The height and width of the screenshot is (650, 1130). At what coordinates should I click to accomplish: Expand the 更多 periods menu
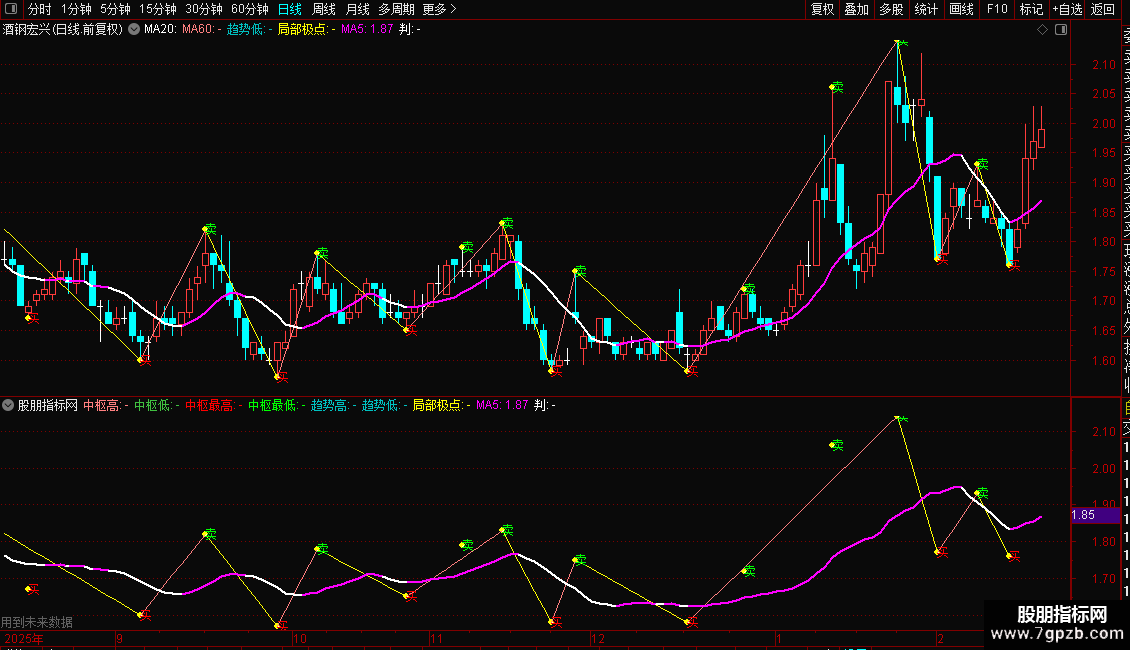click(439, 10)
